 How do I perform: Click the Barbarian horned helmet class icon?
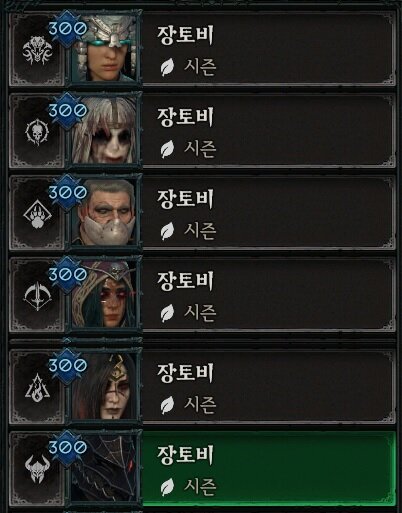tap(37, 469)
